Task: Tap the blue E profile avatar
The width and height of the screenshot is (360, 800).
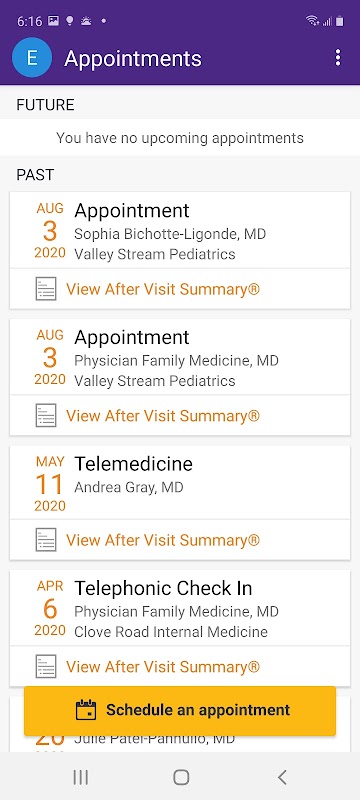Action: (x=32, y=58)
